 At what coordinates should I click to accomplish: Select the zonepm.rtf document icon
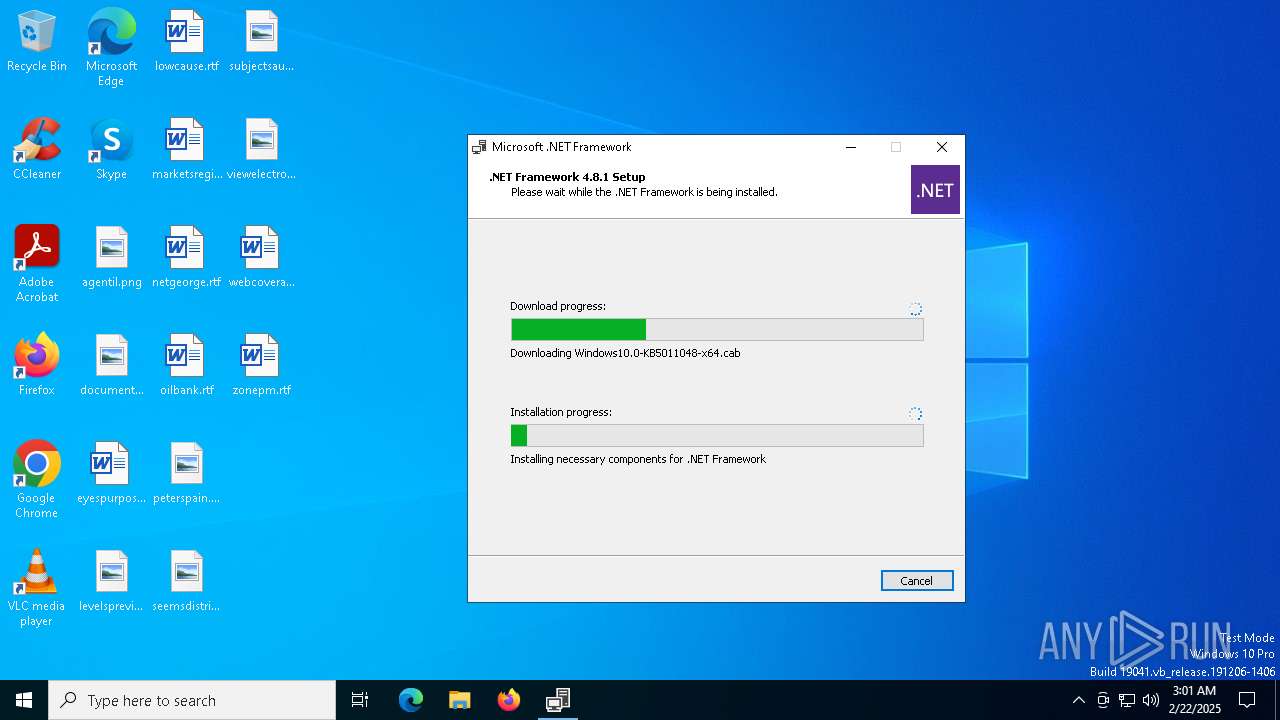pos(261,366)
